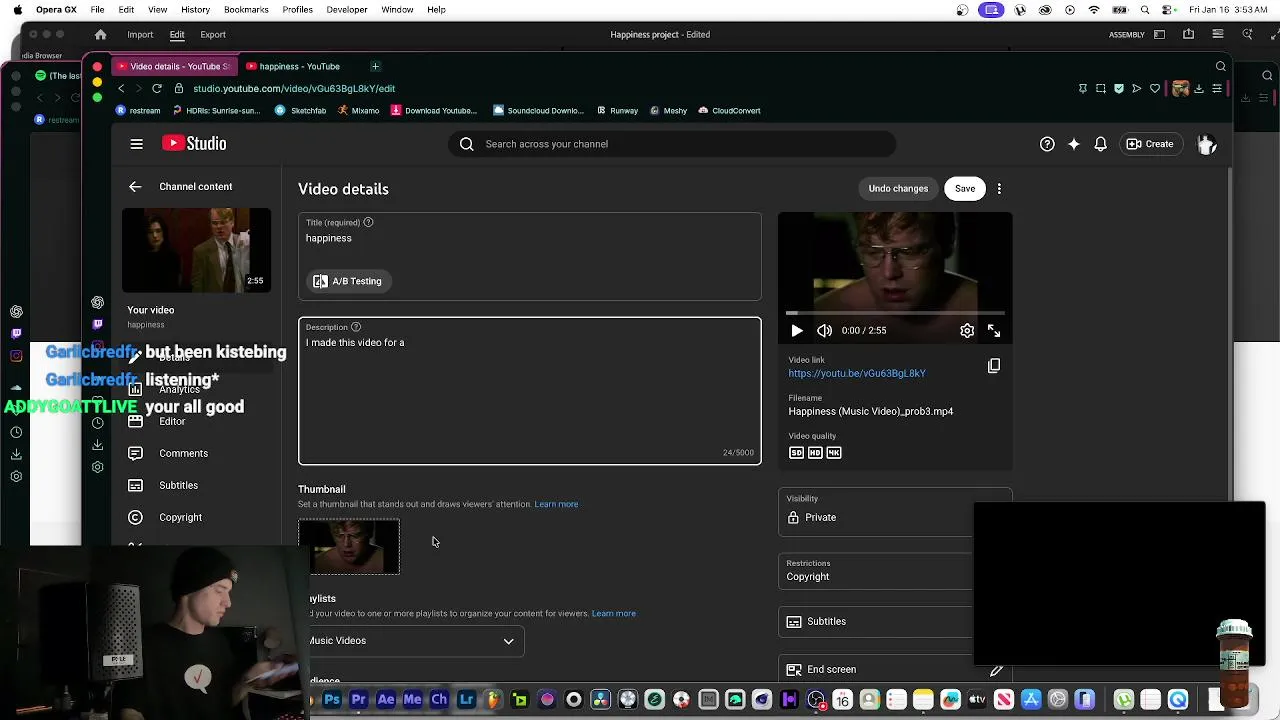
Task: Open the CloudConvert bookmark
Action: tap(730, 111)
